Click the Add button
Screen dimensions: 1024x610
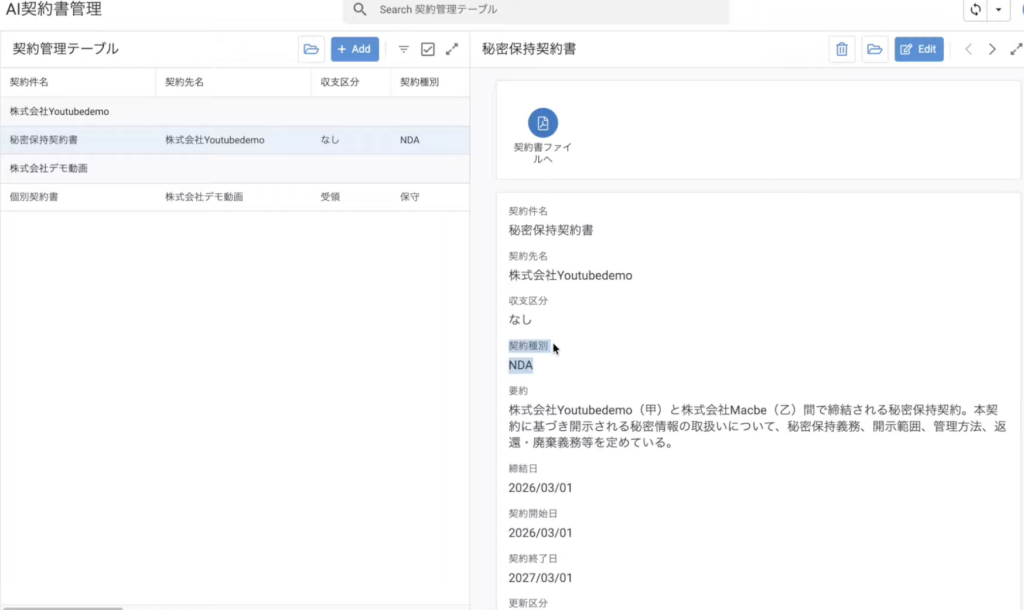[354, 49]
